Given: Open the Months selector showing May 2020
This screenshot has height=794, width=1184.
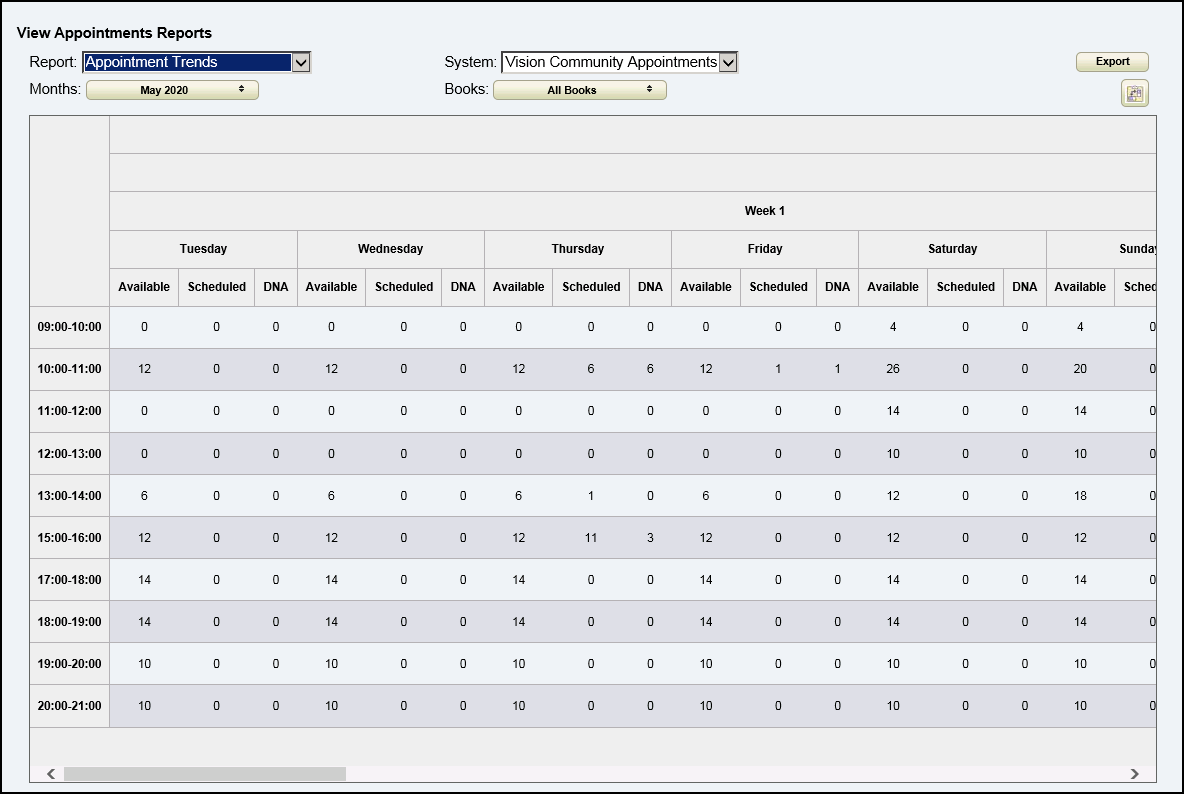Looking at the screenshot, I should pyautogui.click(x=172, y=90).
